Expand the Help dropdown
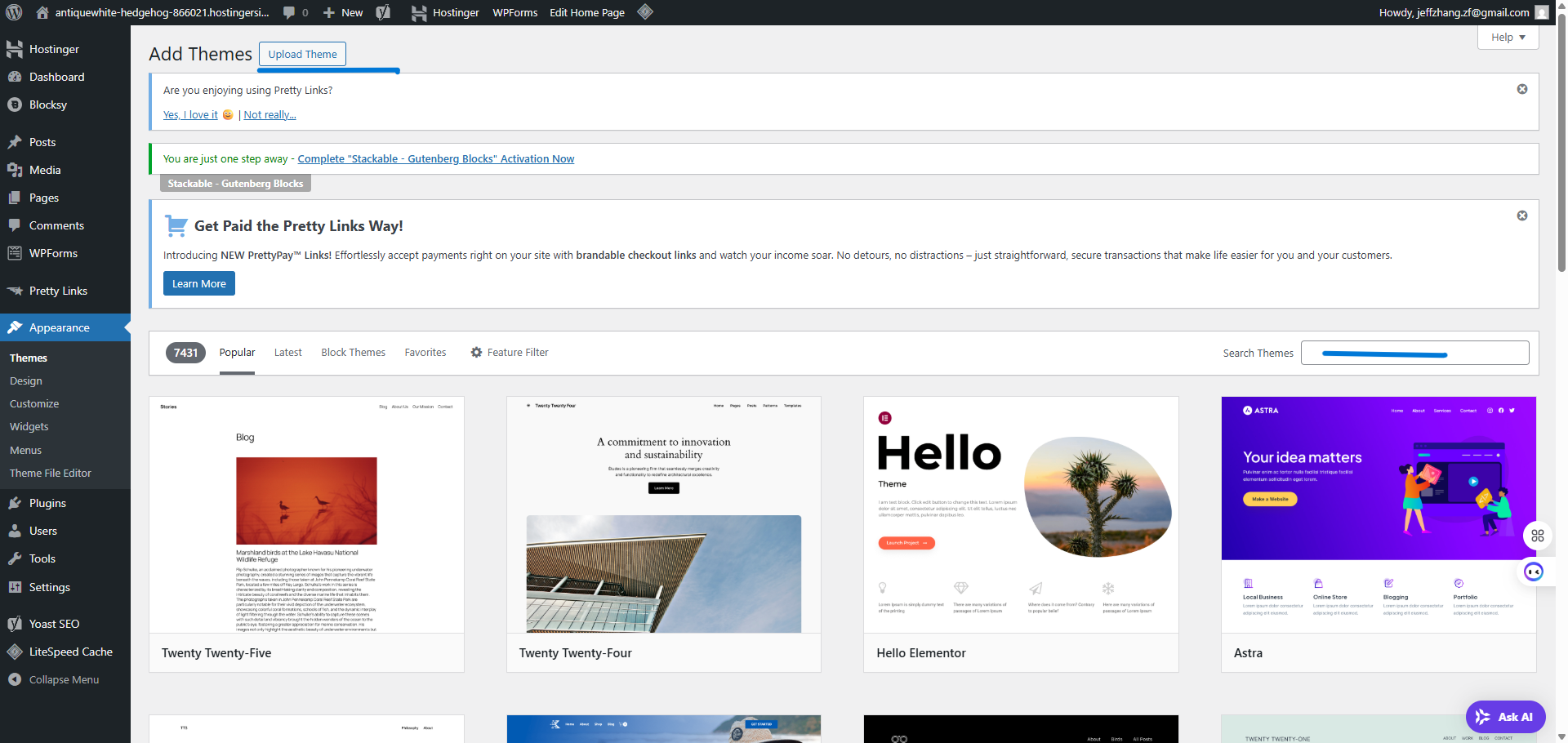The image size is (1568, 743). [x=1508, y=37]
